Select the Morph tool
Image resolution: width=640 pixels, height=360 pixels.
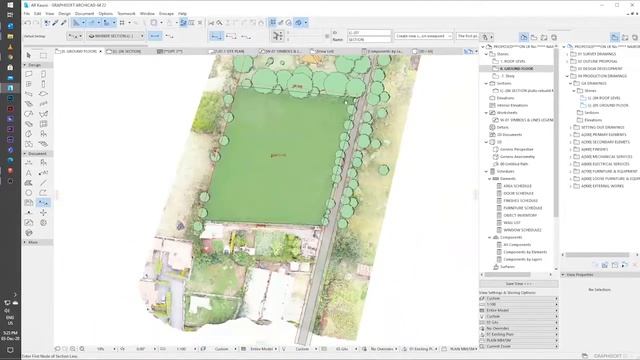tap(29, 133)
